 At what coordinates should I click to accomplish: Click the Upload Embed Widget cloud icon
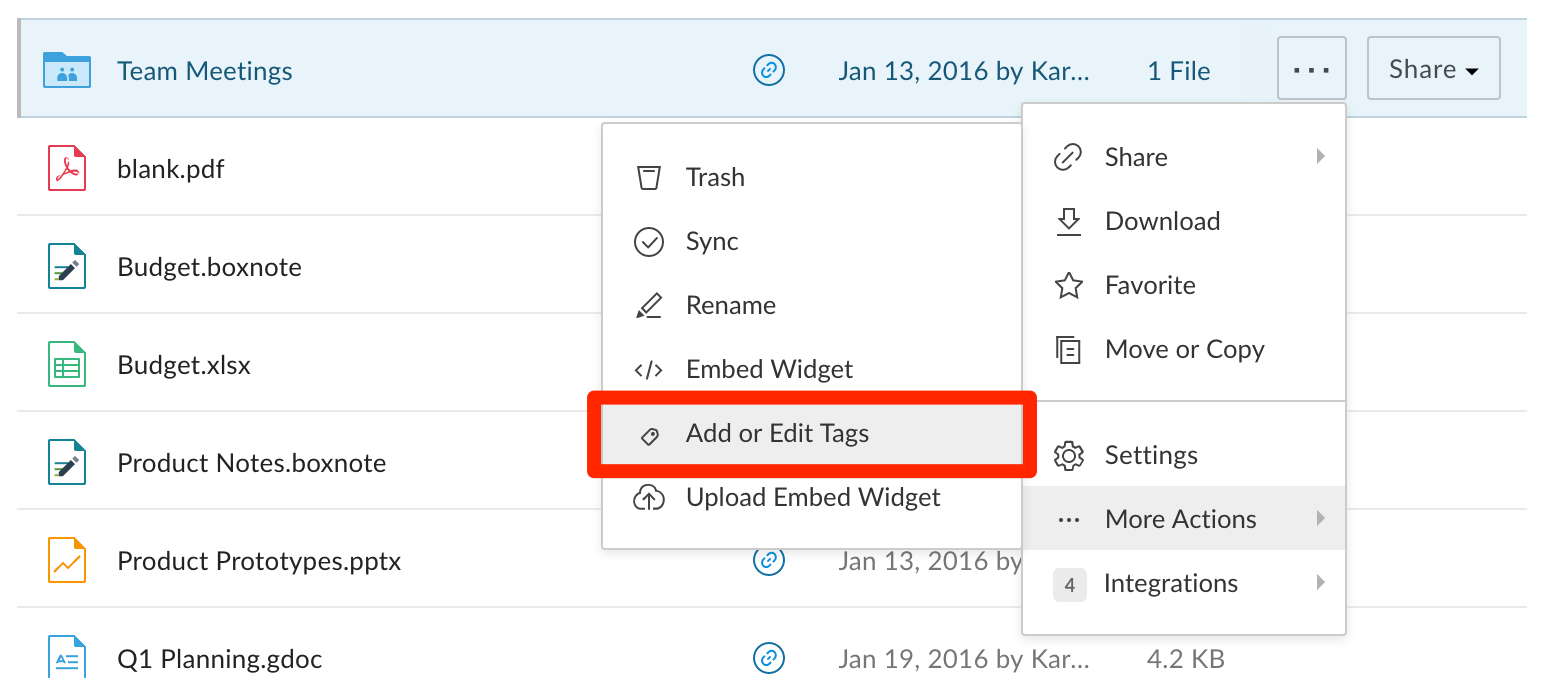tap(649, 498)
